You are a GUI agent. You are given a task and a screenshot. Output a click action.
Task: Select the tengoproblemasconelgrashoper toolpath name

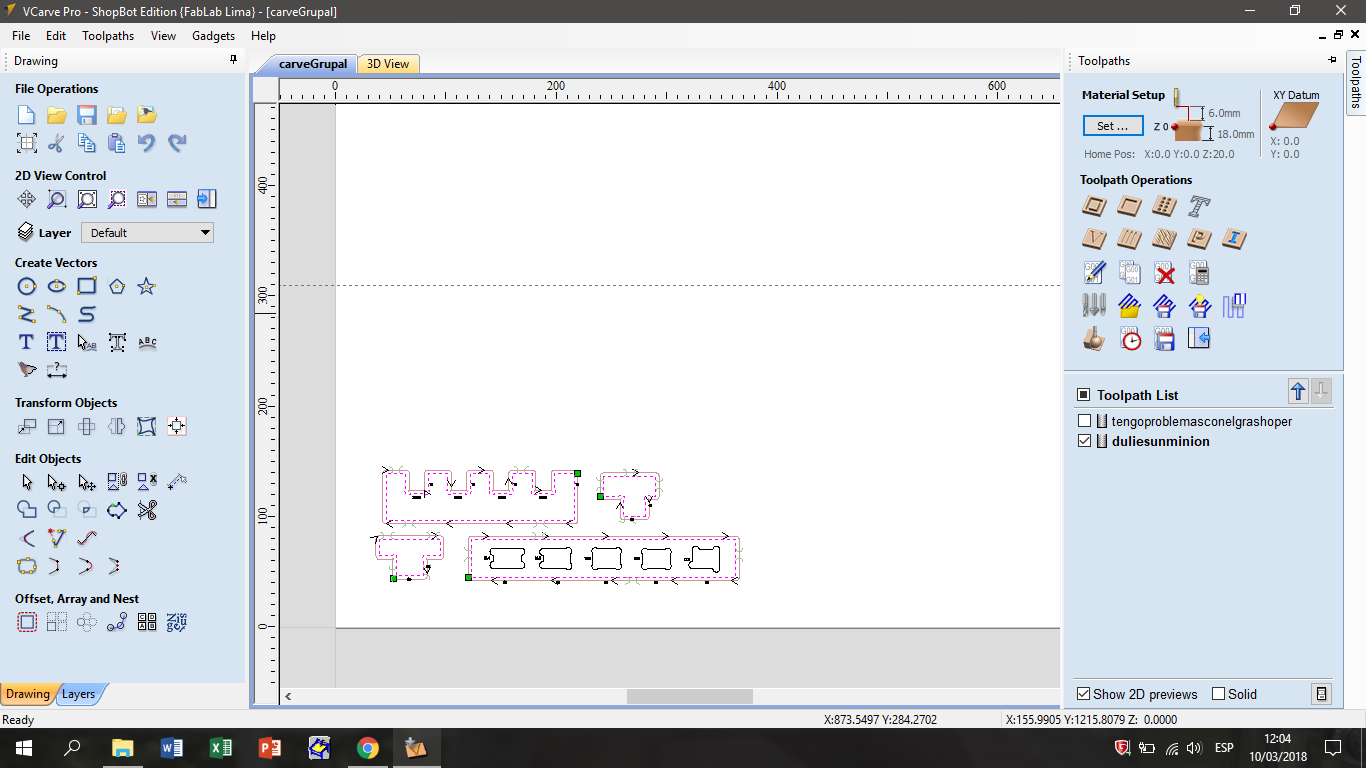(x=1202, y=422)
